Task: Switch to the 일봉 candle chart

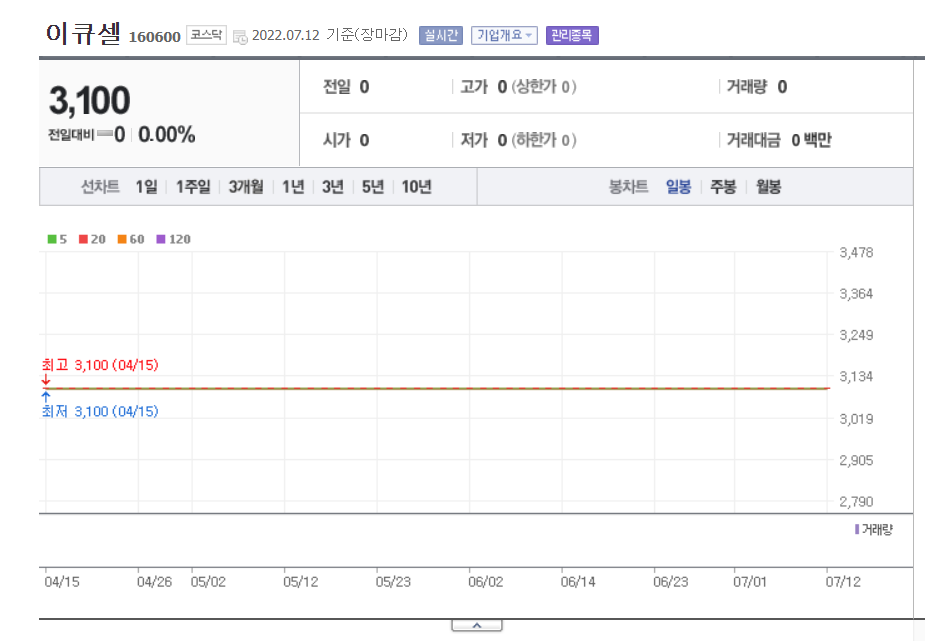Action: tap(678, 187)
